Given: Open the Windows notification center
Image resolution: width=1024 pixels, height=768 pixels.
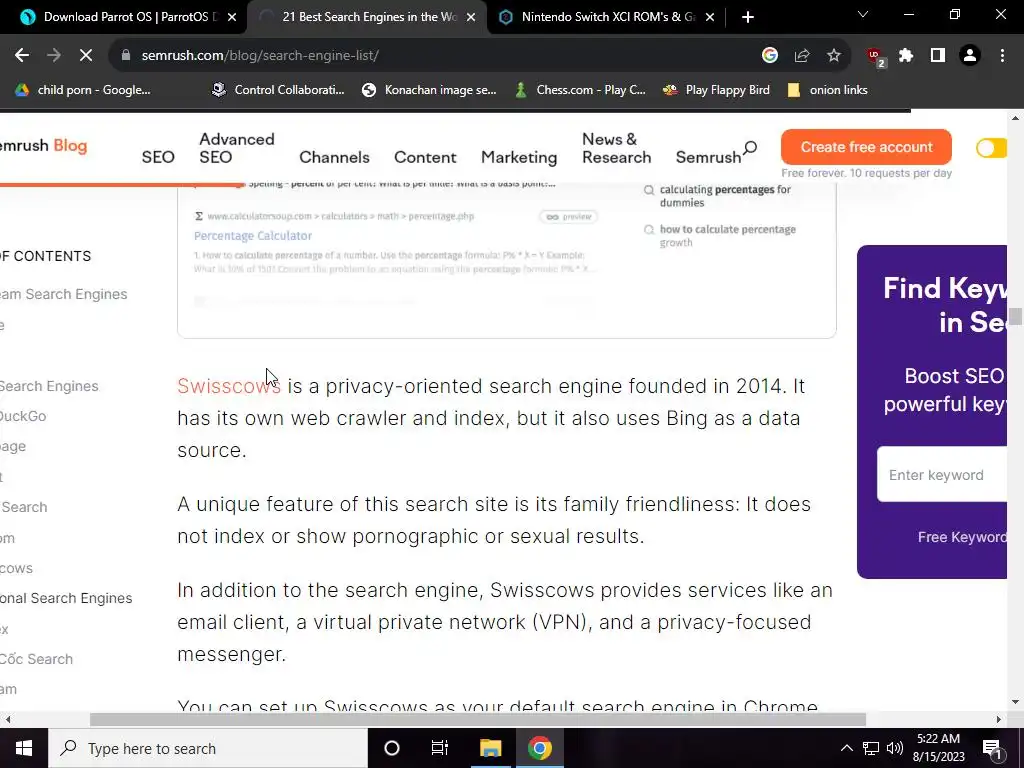Looking at the screenshot, I should coord(992,748).
